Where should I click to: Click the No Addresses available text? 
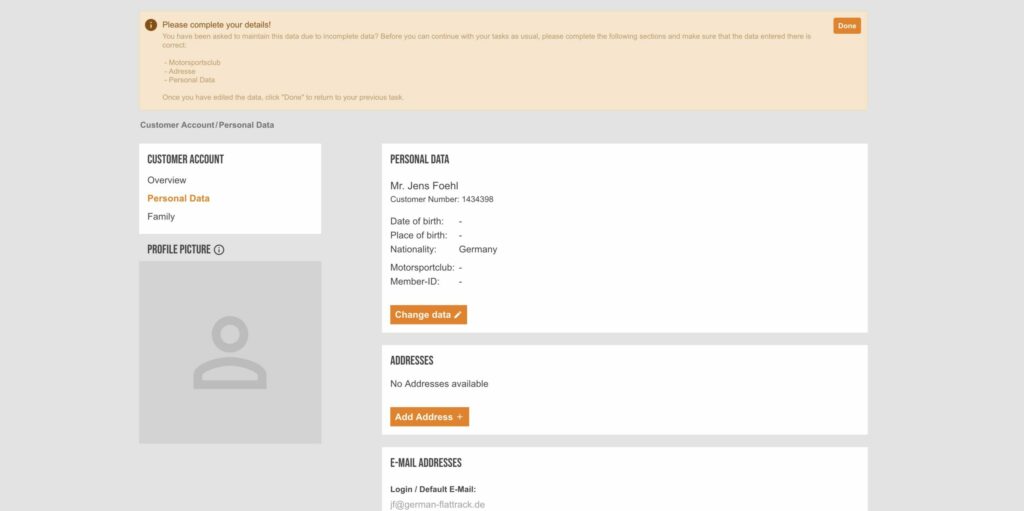(x=439, y=384)
